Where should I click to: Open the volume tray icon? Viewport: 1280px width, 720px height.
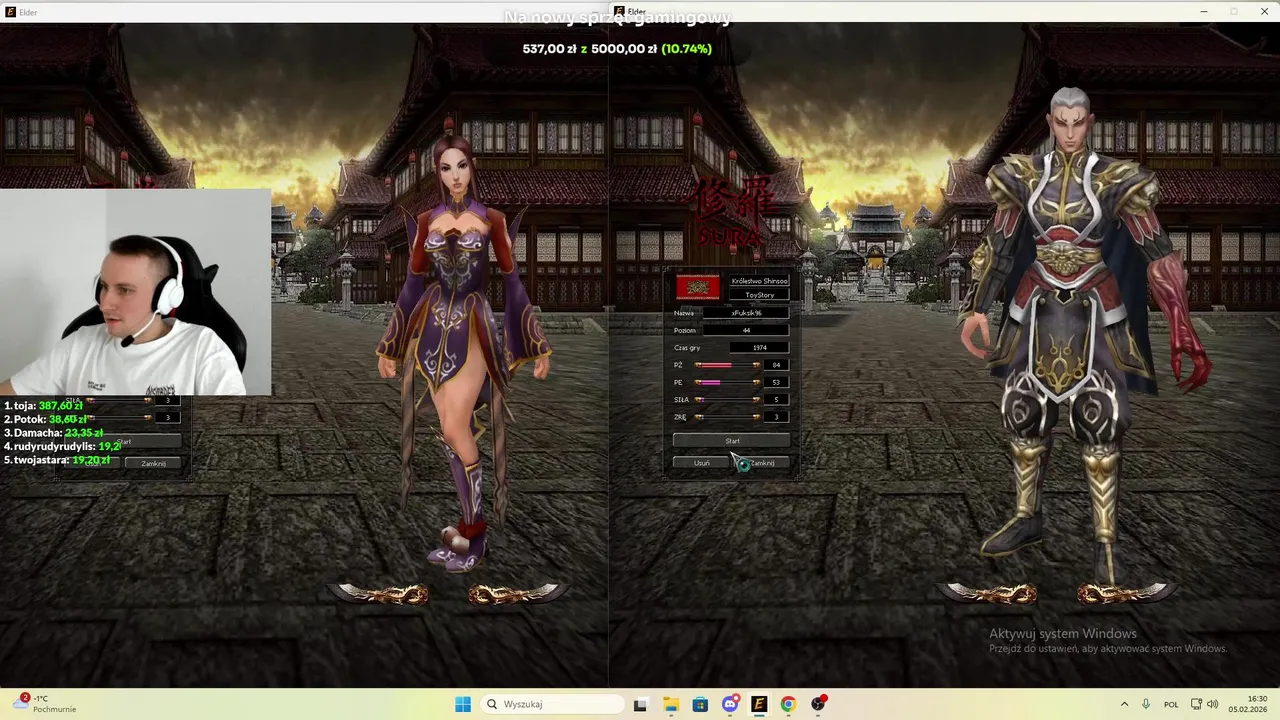tap(1213, 704)
